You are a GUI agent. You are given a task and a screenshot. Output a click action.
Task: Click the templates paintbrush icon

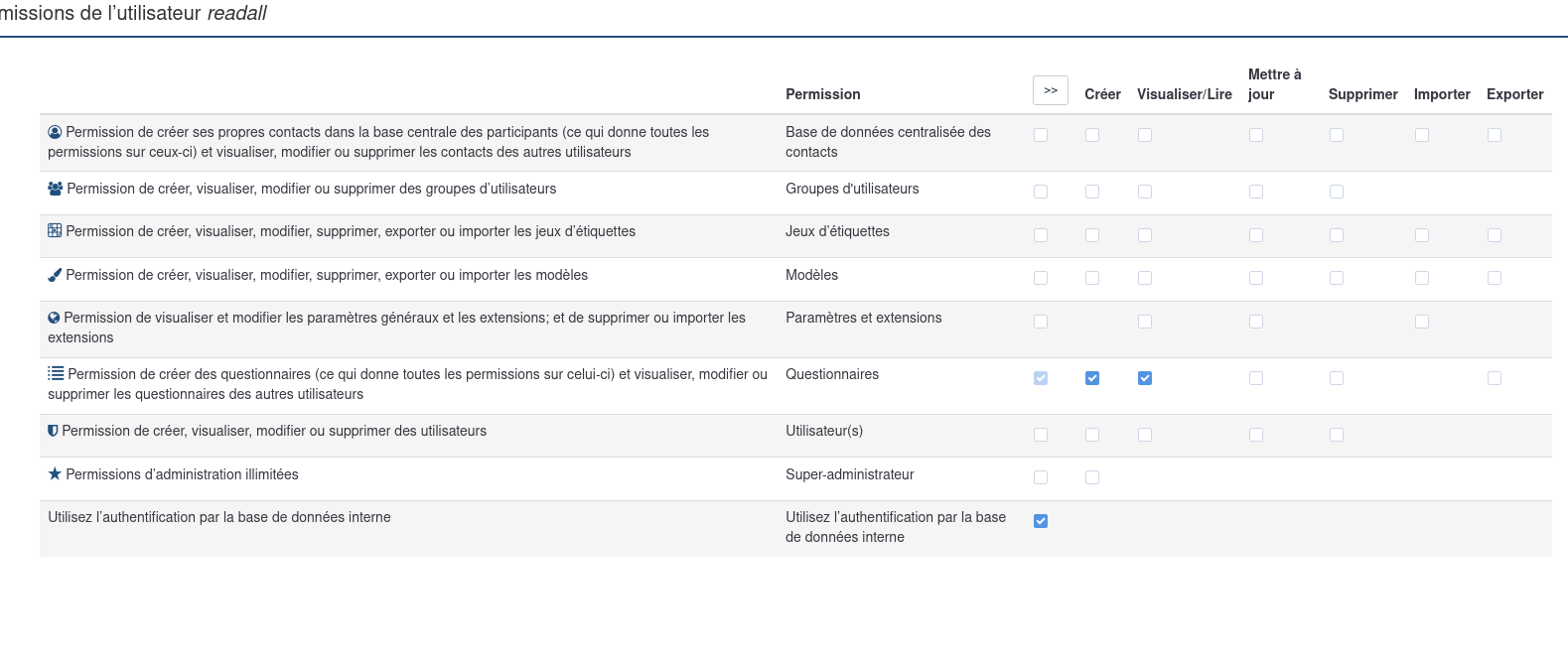point(55,275)
